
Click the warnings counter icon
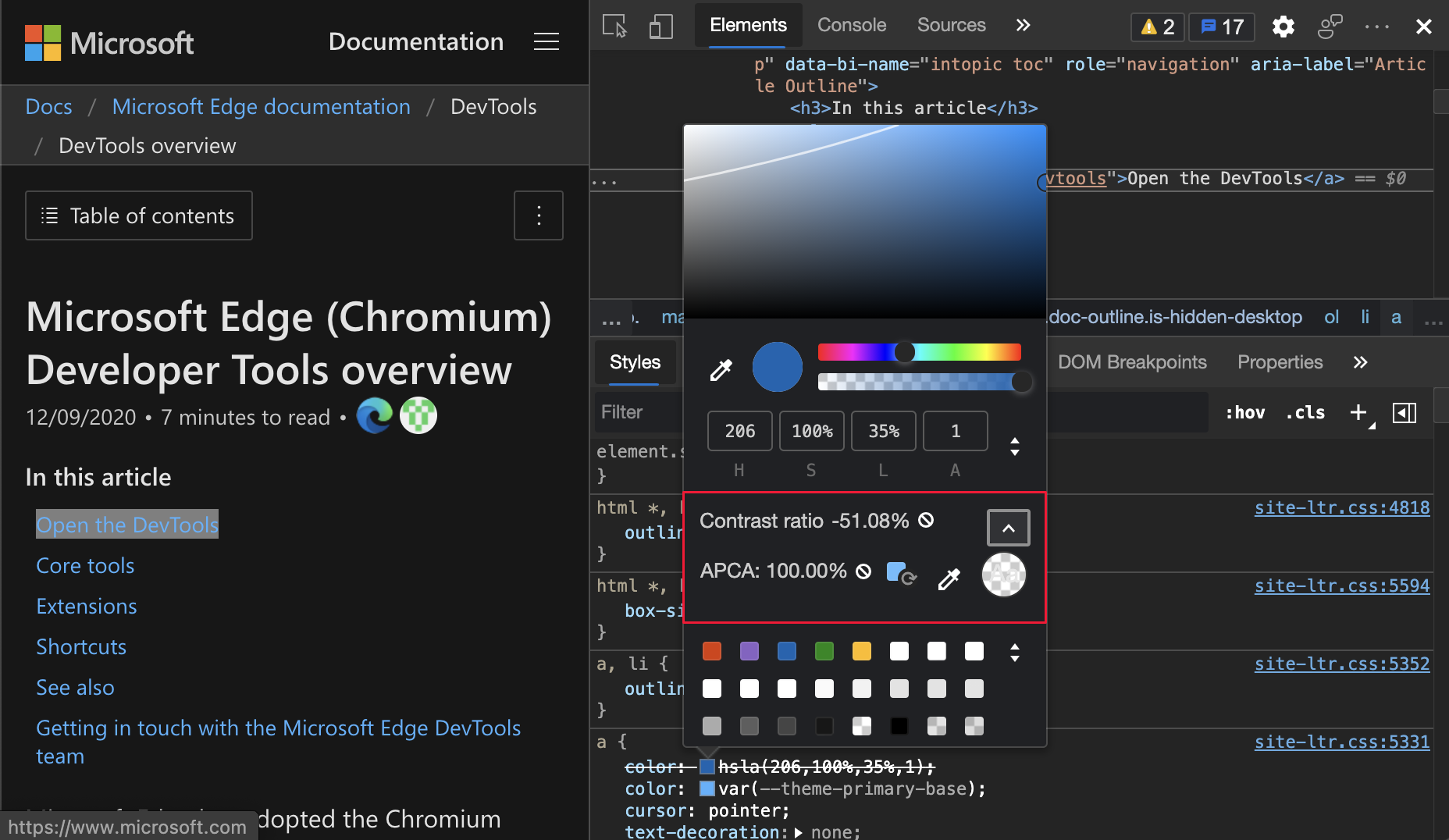(1156, 26)
